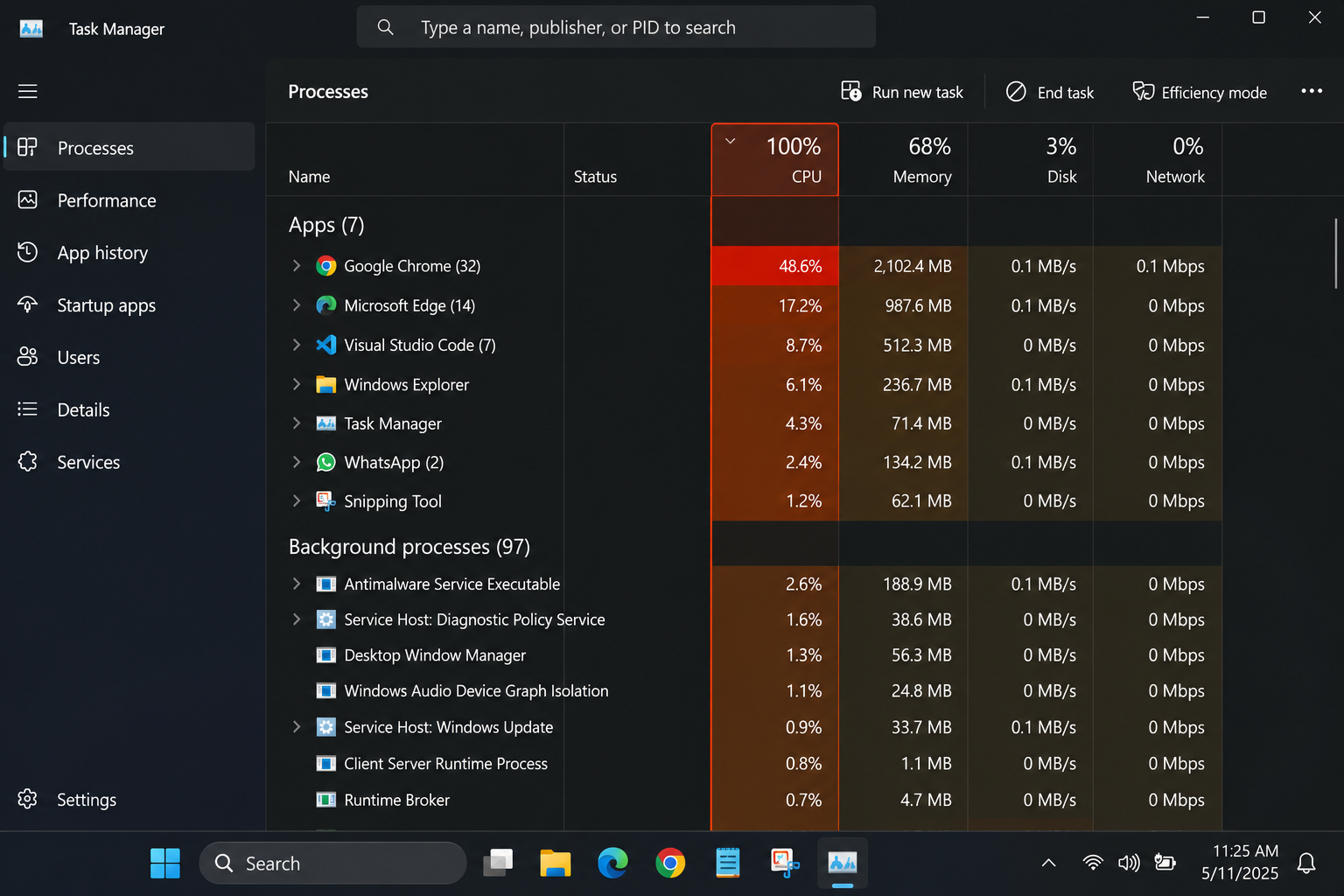This screenshot has height=896, width=1344.
Task: Click the taskbar Search box
Action: coord(333,864)
